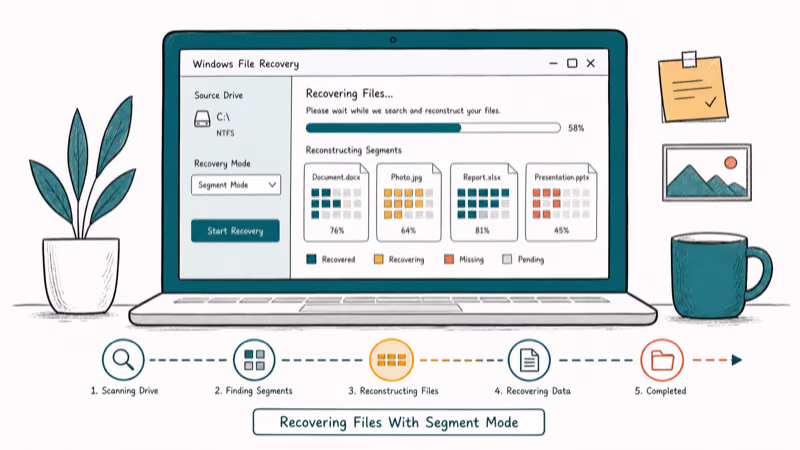Image resolution: width=800 pixels, height=450 pixels.
Task: Click the Pending legend label
Action: (531, 260)
